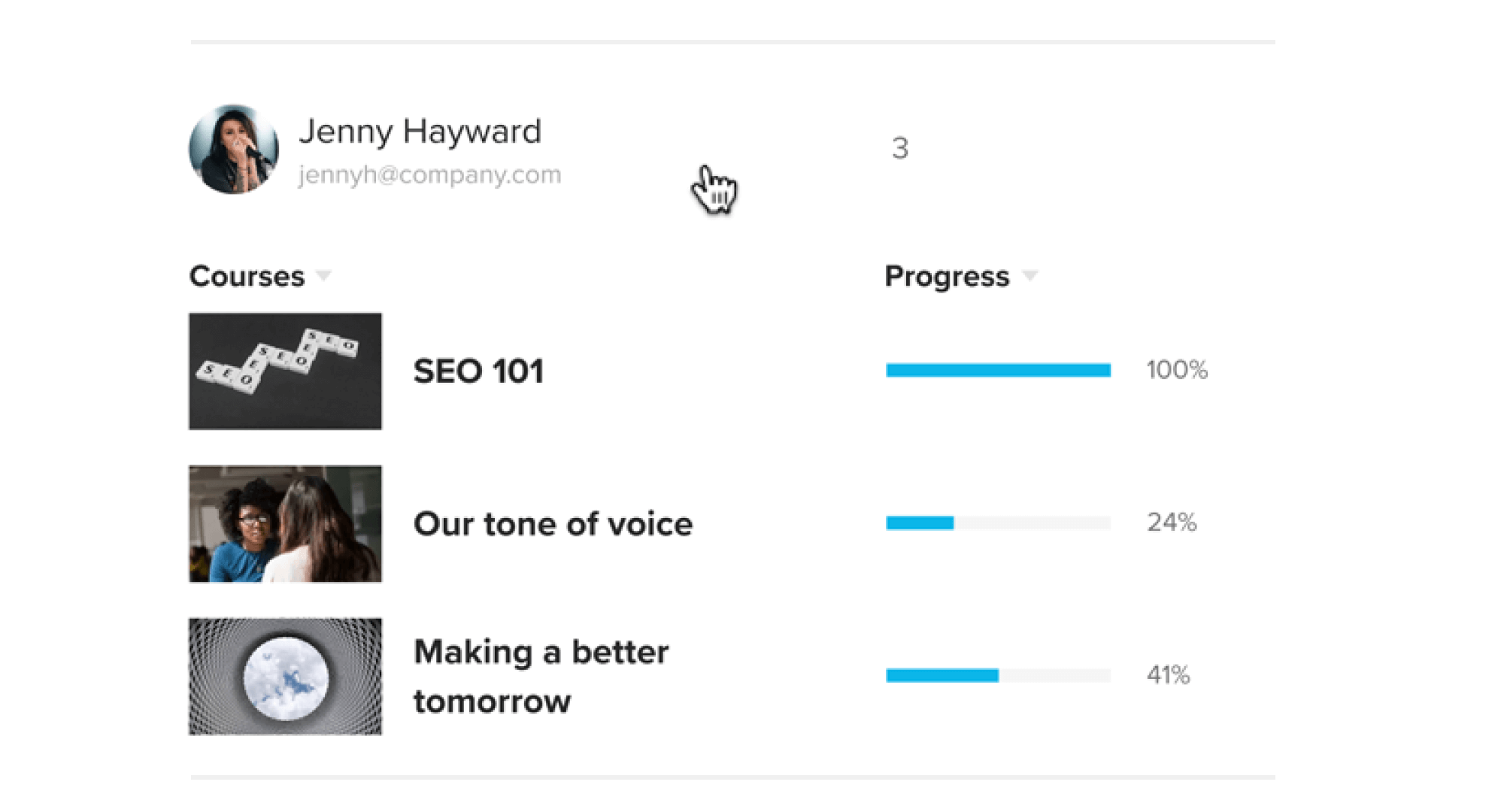Click the 41% progress label
The height and width of the screenshot is (812, 1504).
click(1168, 675)
